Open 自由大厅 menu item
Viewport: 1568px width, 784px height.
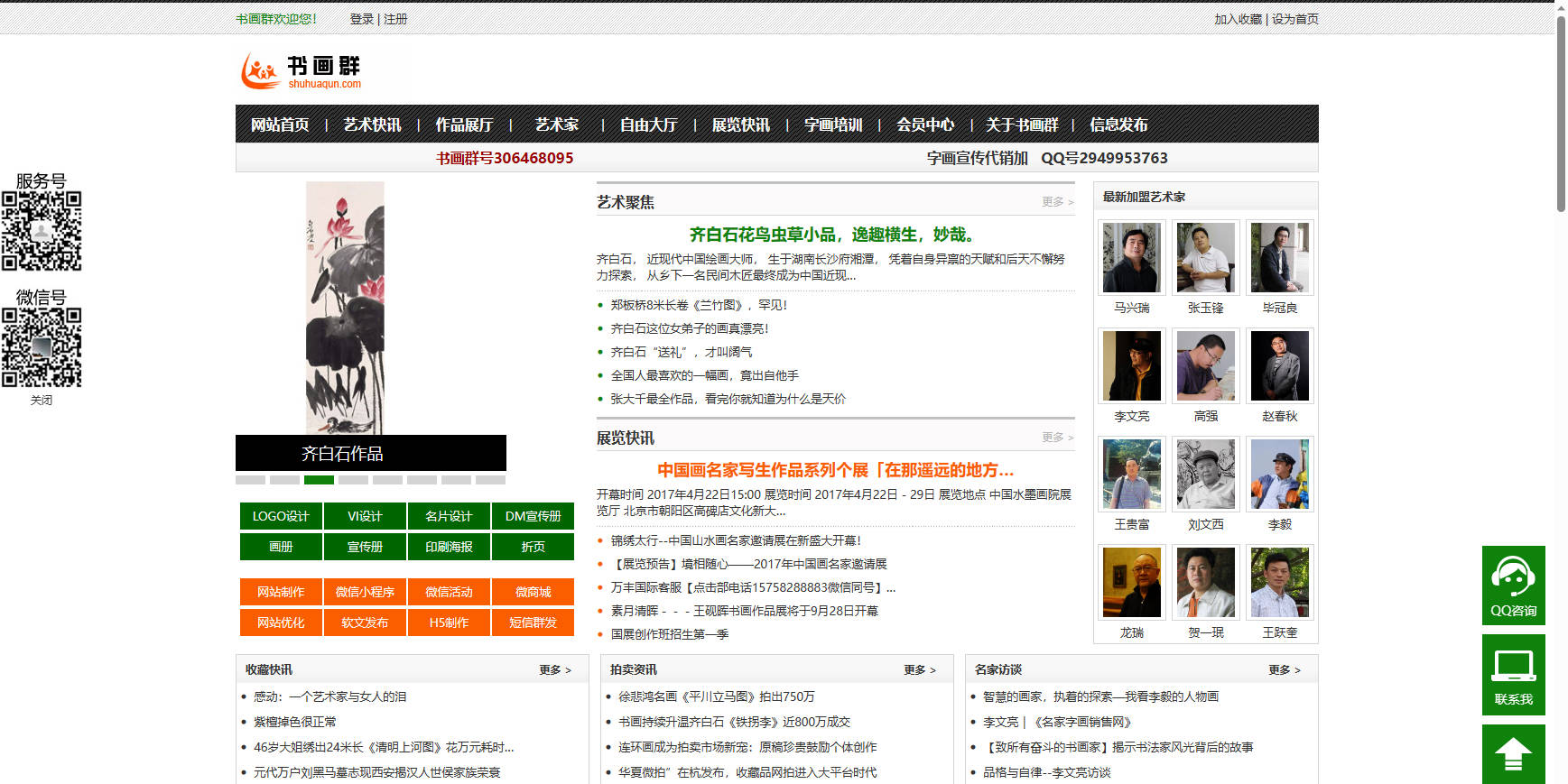(x=648, y=125)
